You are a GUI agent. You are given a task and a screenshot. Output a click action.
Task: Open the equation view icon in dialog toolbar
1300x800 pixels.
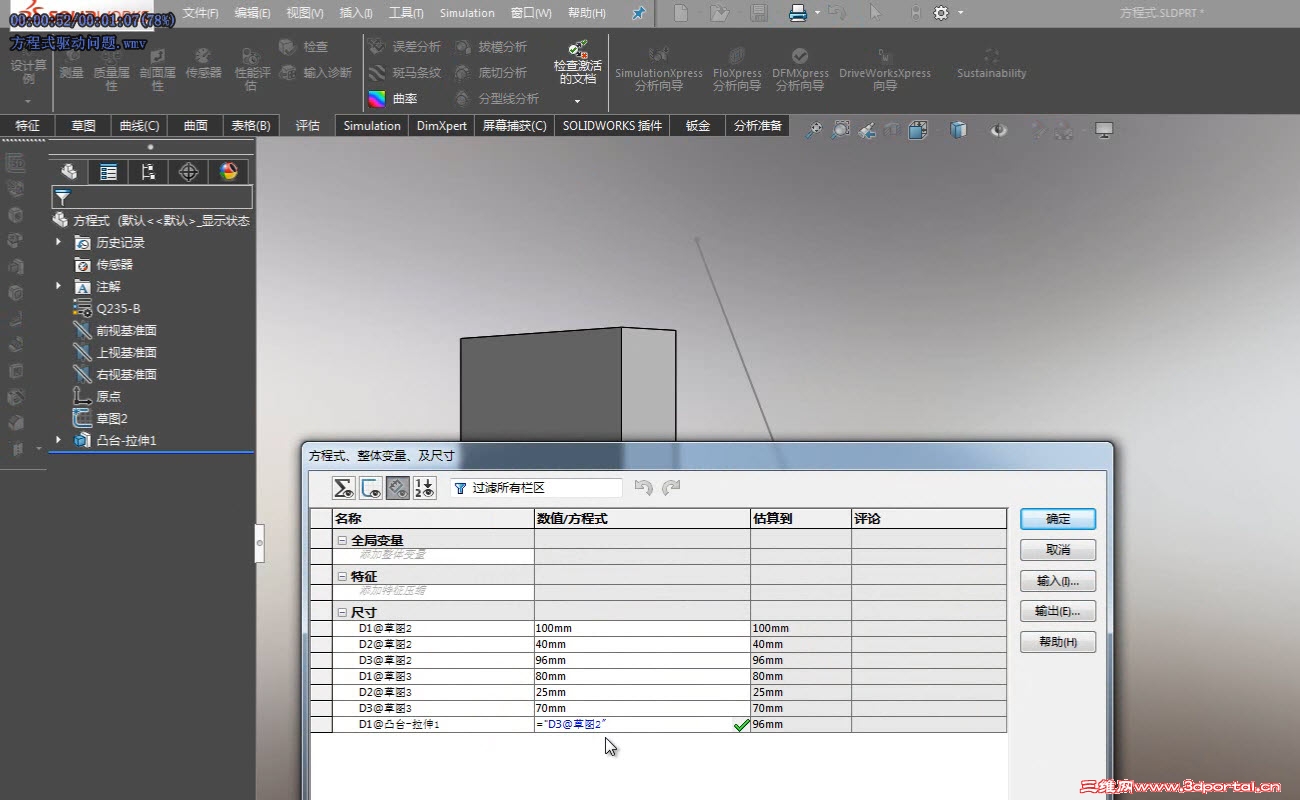pos(344,488)
